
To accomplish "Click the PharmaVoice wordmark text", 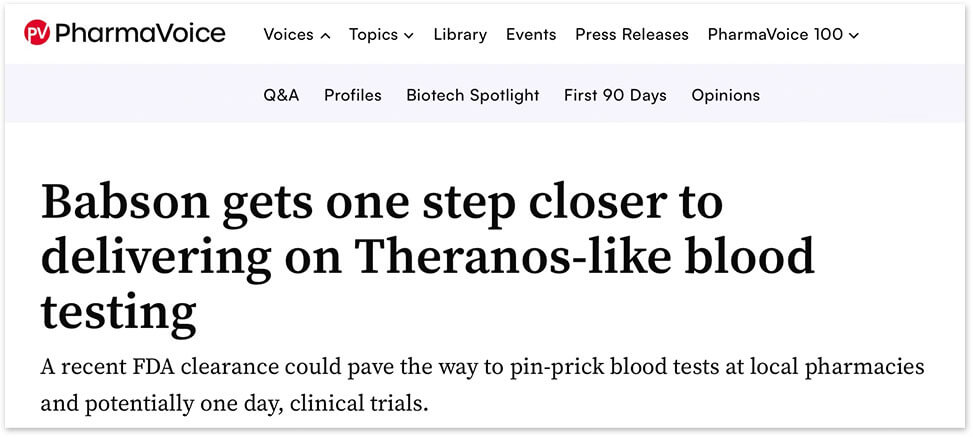I will tap(140, 34).
